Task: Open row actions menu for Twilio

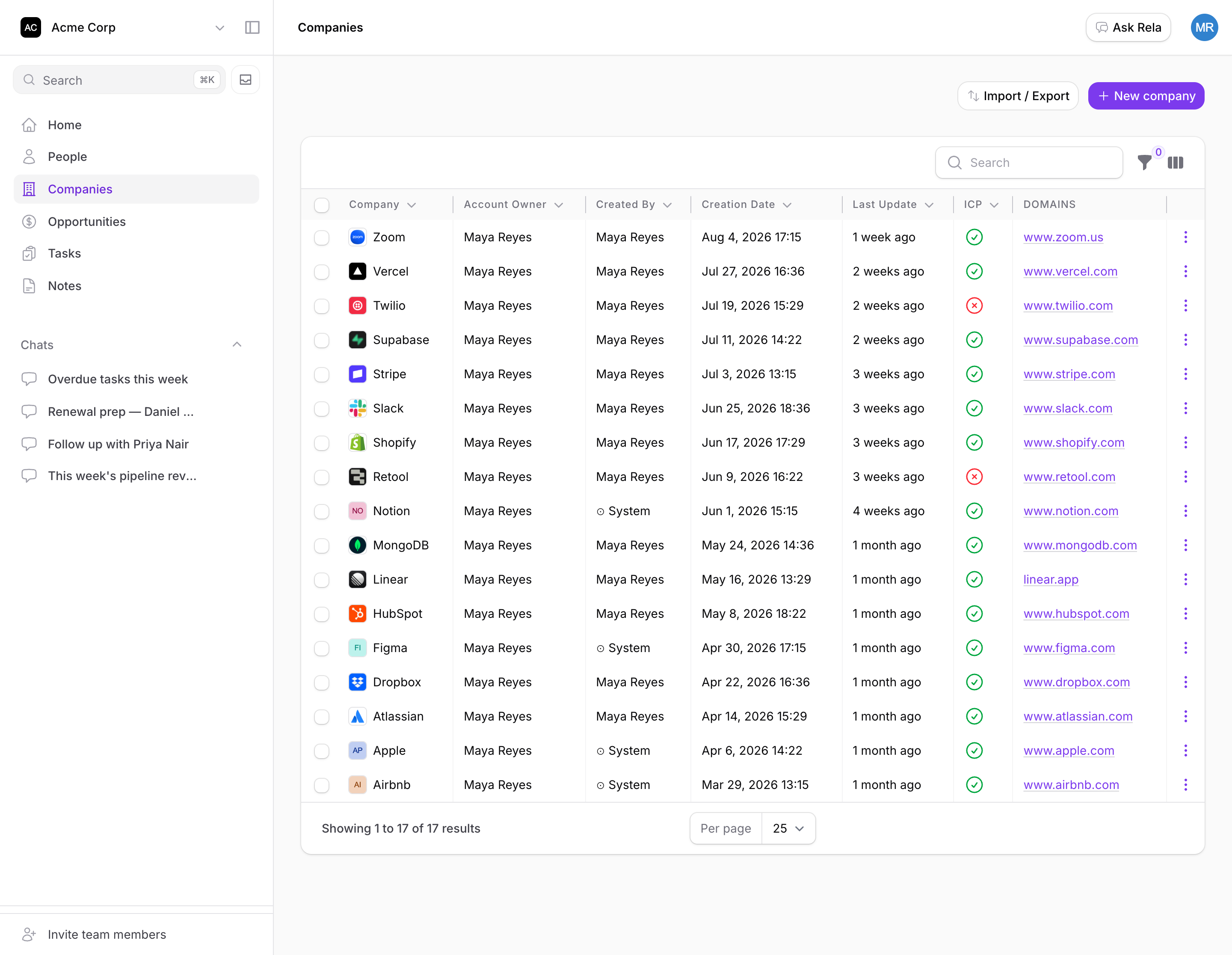Action: (1185, 306)
